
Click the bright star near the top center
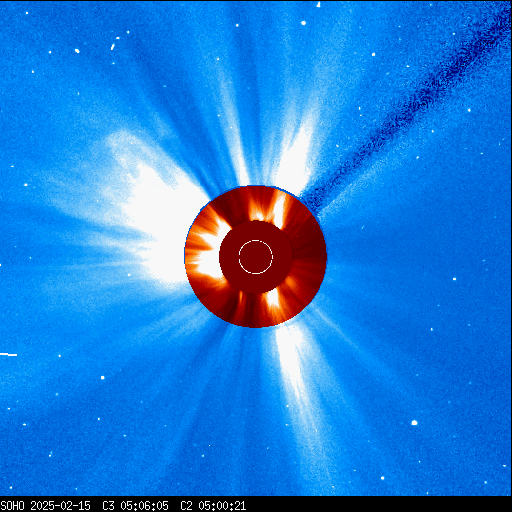tap(303, 23)
